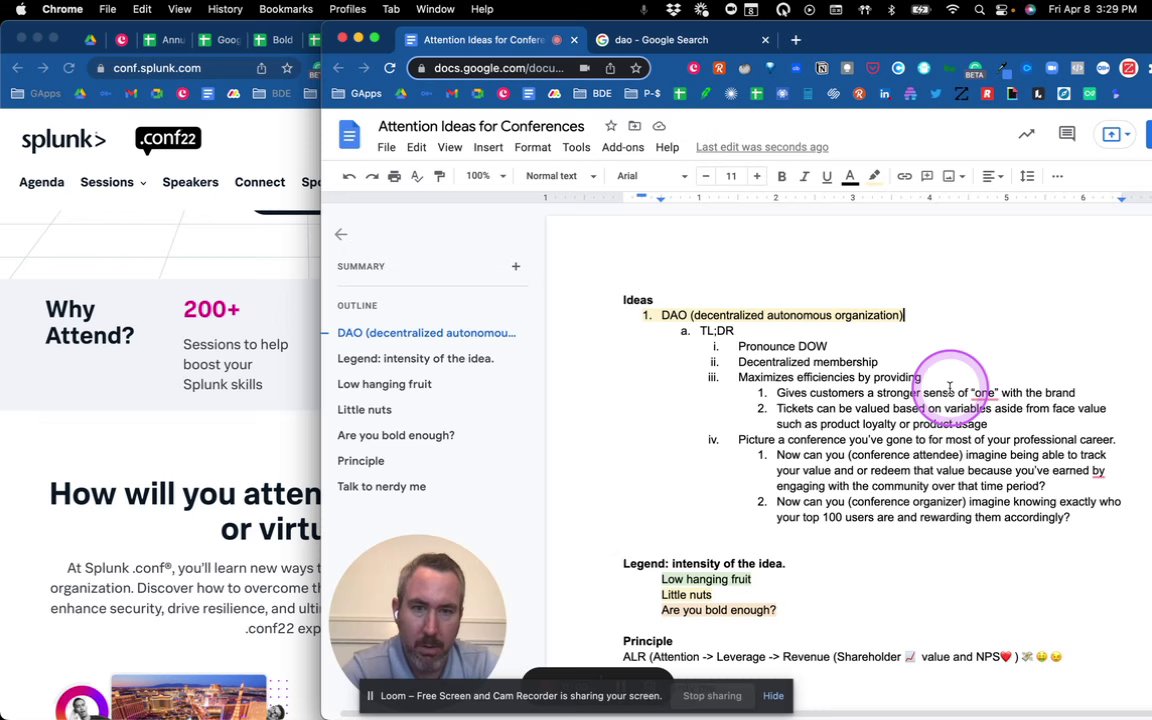Add a summary with the plus icon
This screenshot has height=720, width=1152.
click(516, 266)
